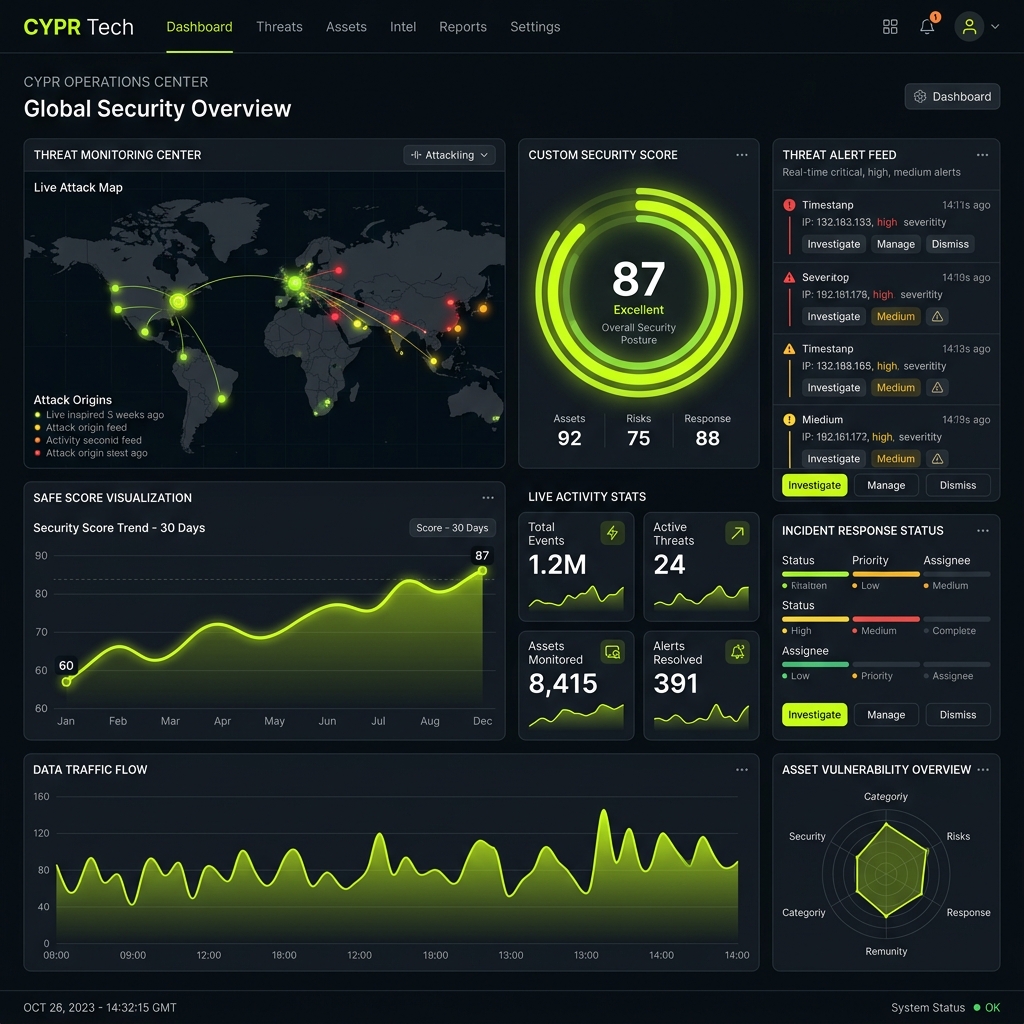The image size is (1024, 1024).
Task: Click the OCT 26, 2023 timestamp
Action: pyautogui.click(x=100, y=1007)
